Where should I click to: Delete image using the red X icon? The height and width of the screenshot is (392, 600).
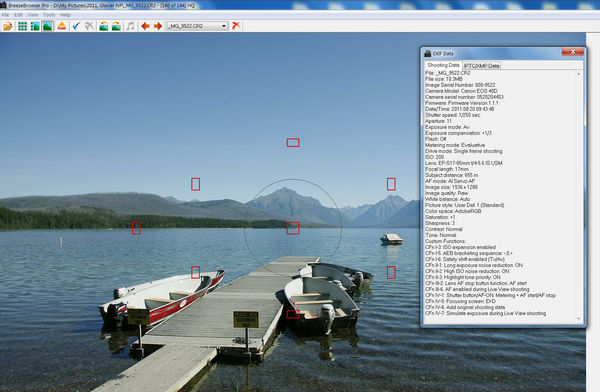[236, 26]
